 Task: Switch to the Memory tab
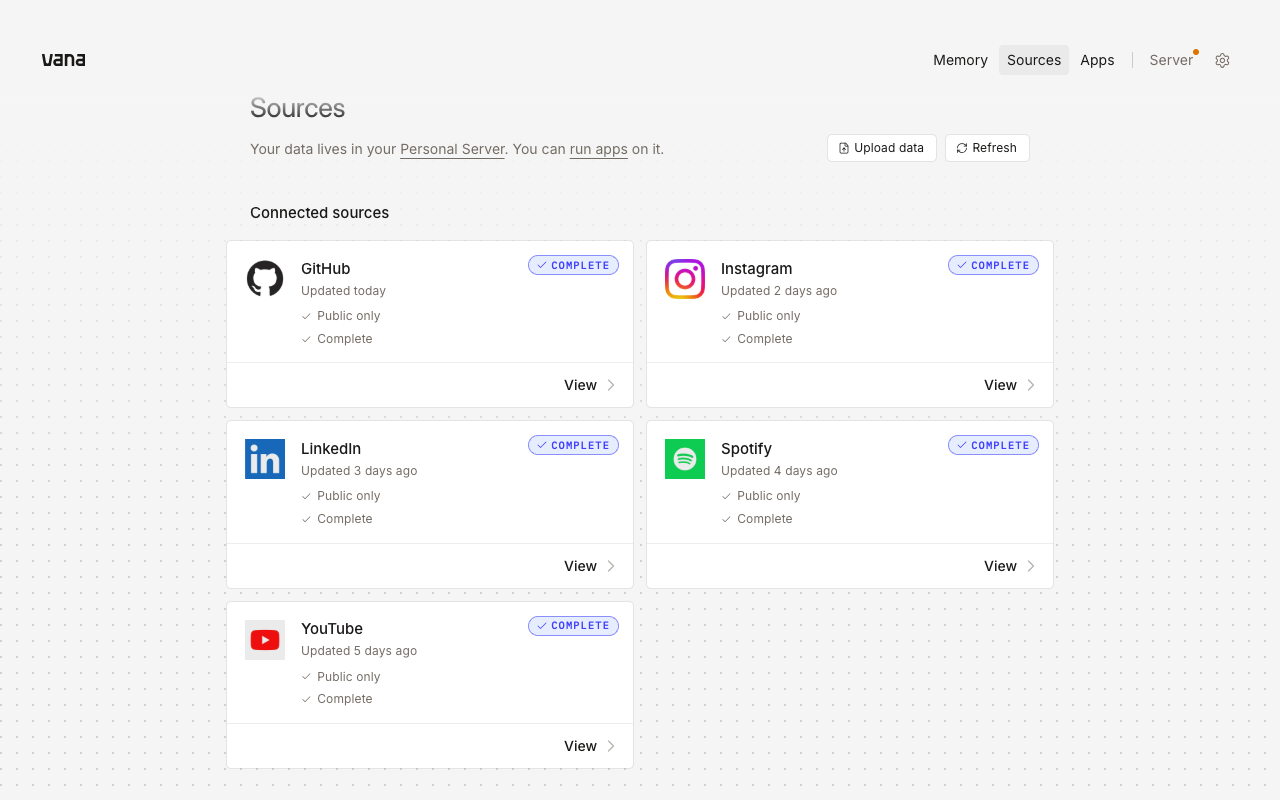click(960, 60)
